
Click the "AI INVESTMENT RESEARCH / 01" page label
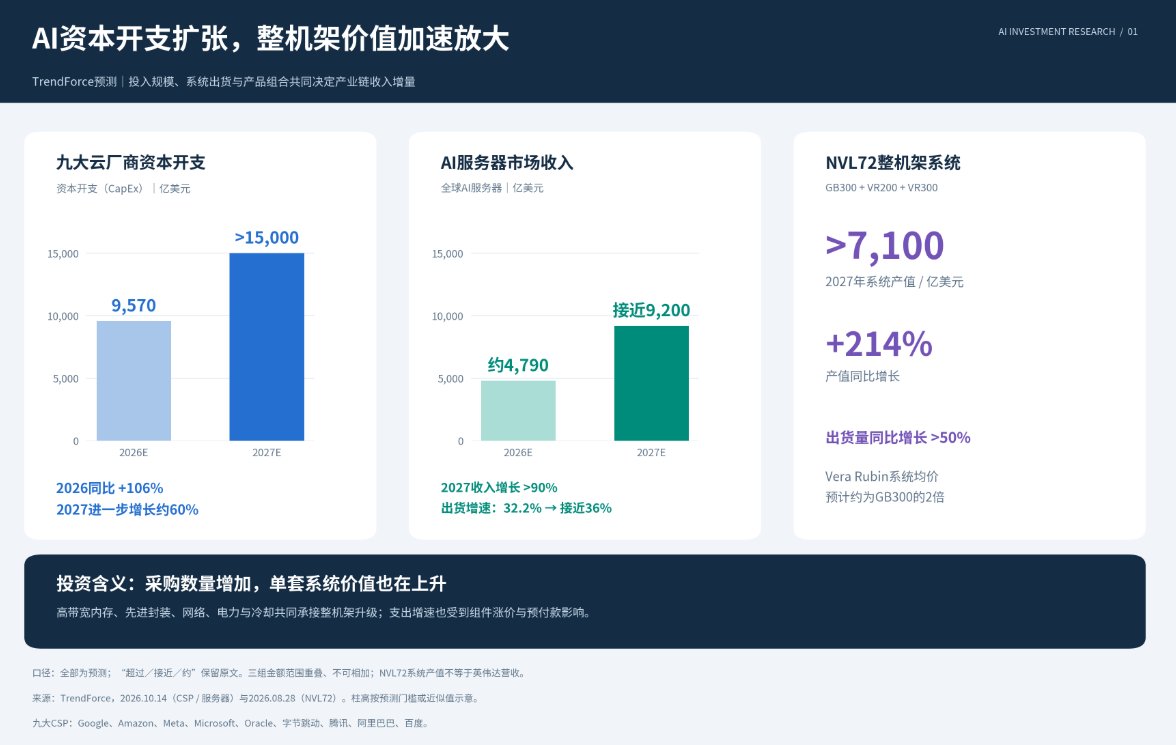point(1067,32)
